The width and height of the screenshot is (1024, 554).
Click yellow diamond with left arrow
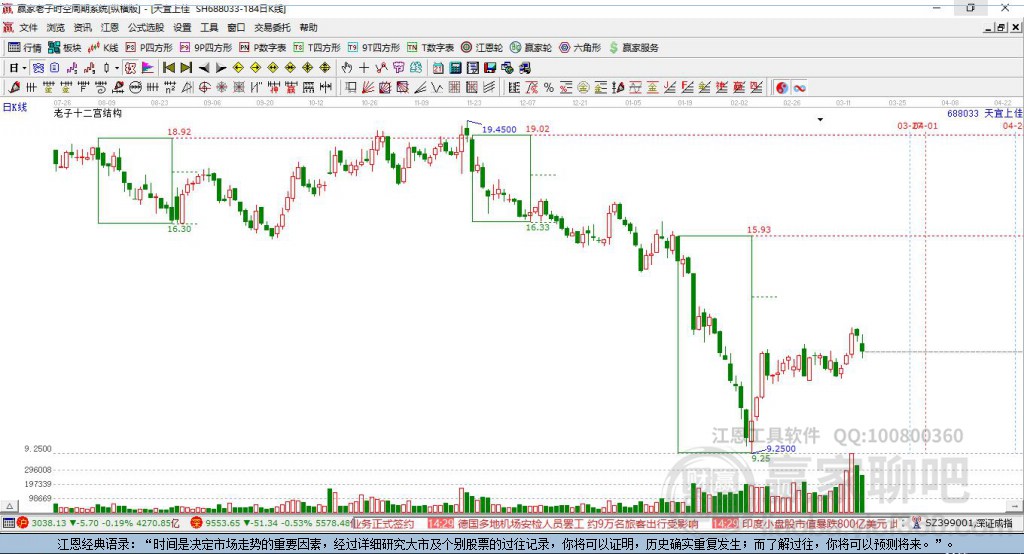[238, 68]
